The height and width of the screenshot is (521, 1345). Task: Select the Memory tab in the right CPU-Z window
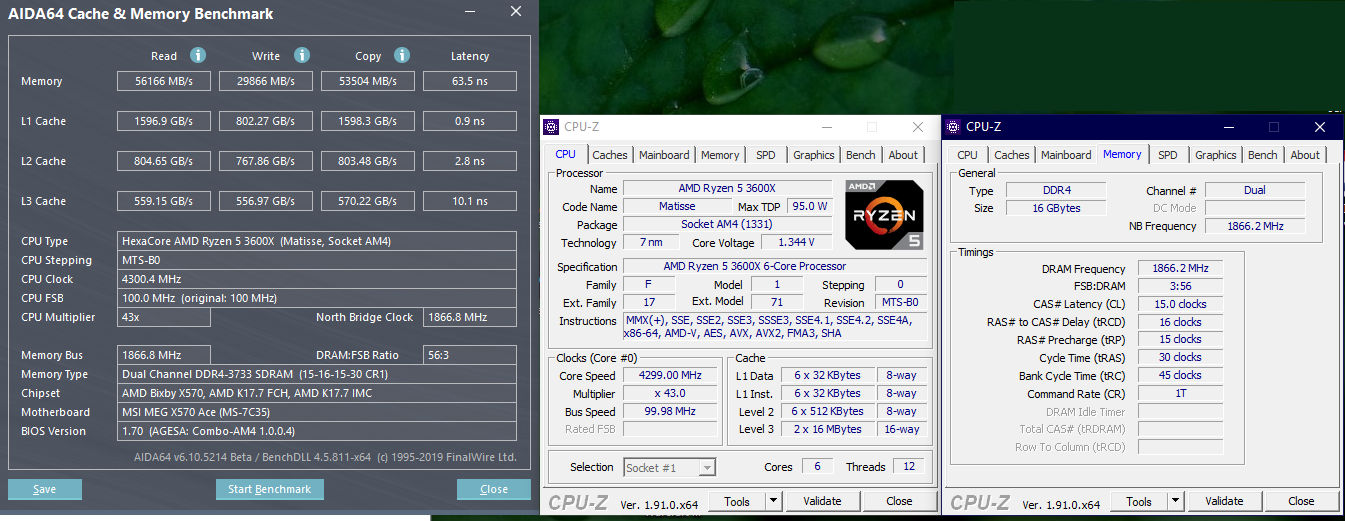point(1122,155)
